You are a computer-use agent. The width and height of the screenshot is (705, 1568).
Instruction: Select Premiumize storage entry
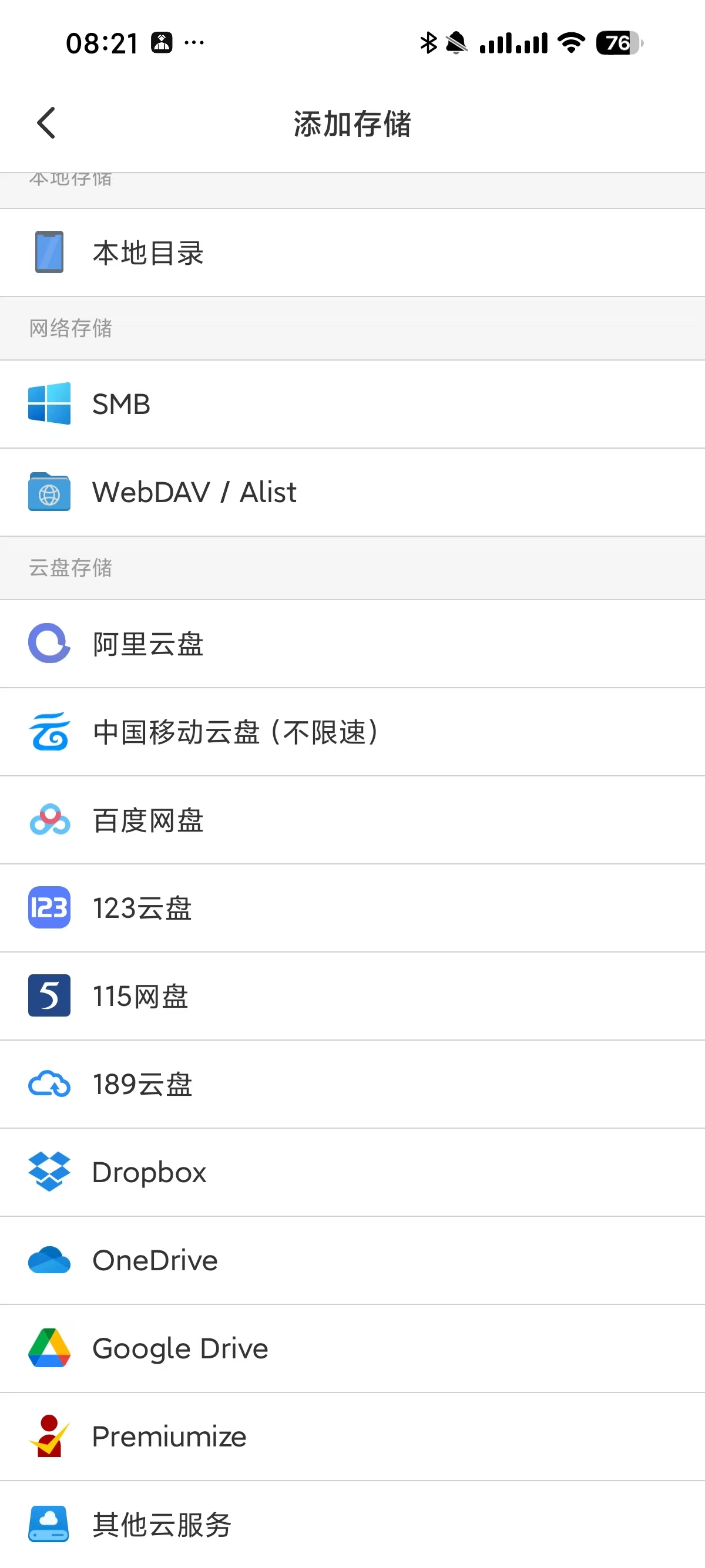coord(169,1436)
